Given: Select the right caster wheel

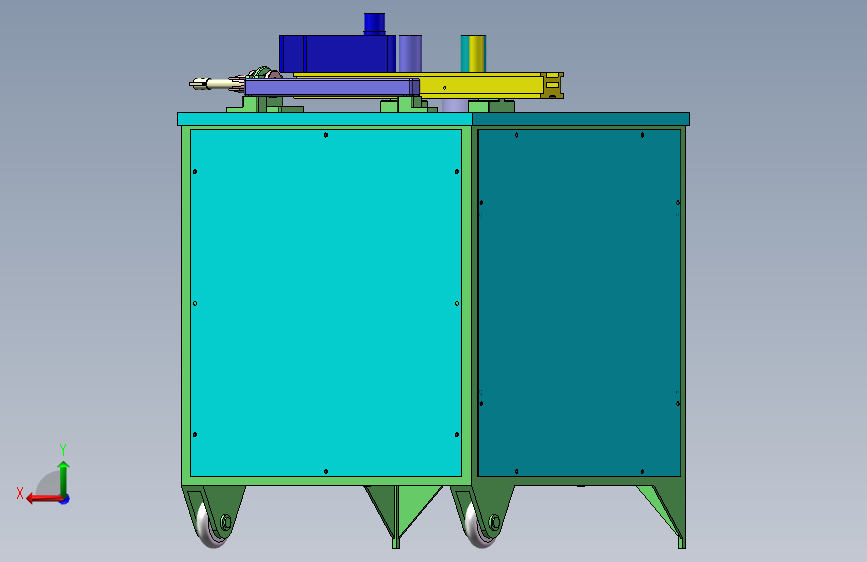Looking at the screenshot, I should [x=478, y=527].
